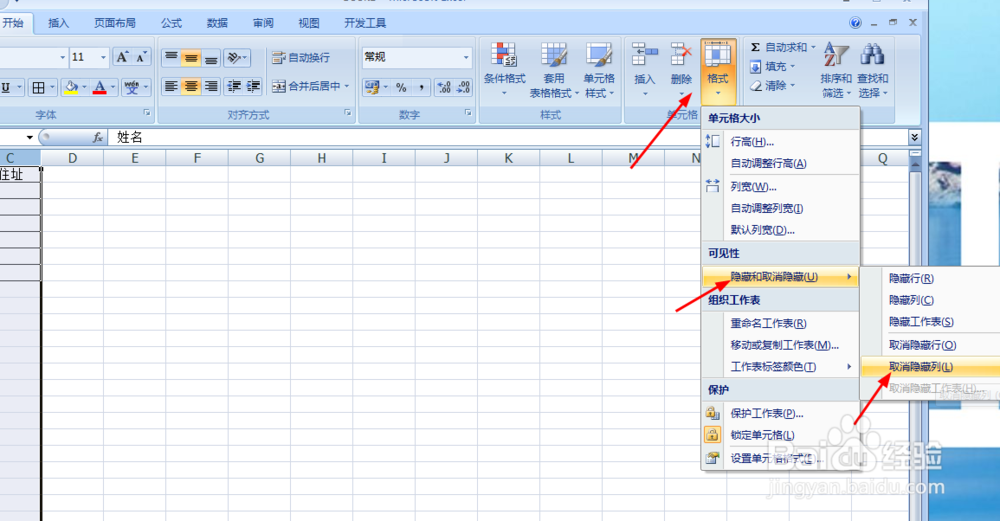Toggle center horizontal alignment

tap(191, 86)
